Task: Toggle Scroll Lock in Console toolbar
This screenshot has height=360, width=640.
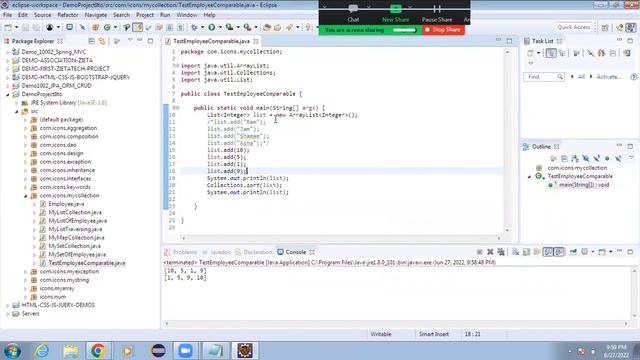Action: [526, 252]
